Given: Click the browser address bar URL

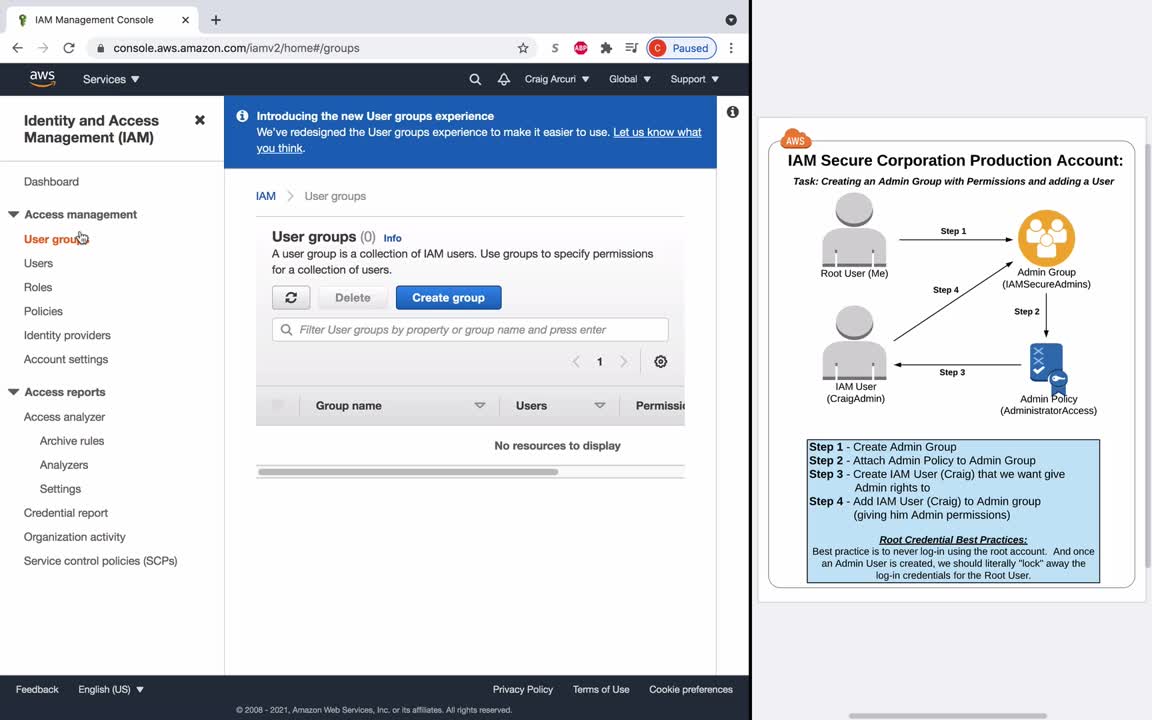Looking at the screenshot, I should (x=236, y=48).
